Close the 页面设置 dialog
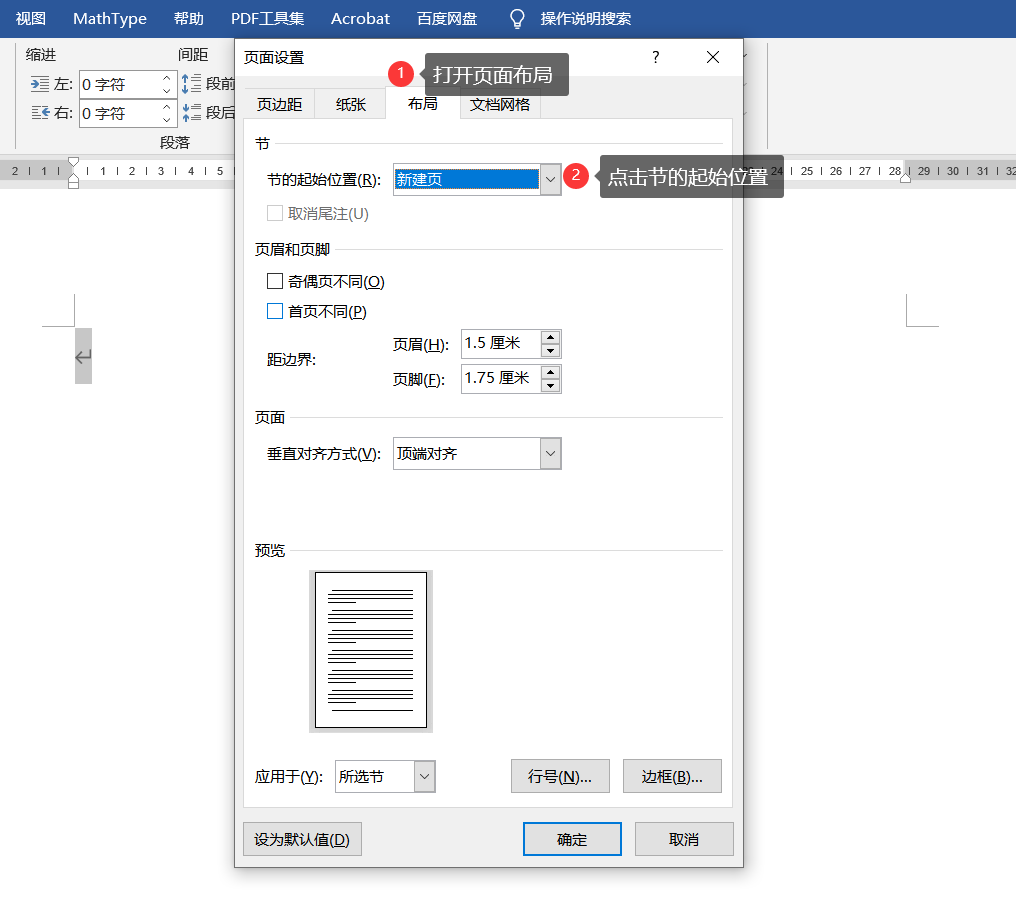Viewport: 1016px width, 908px height. (713, 57)
